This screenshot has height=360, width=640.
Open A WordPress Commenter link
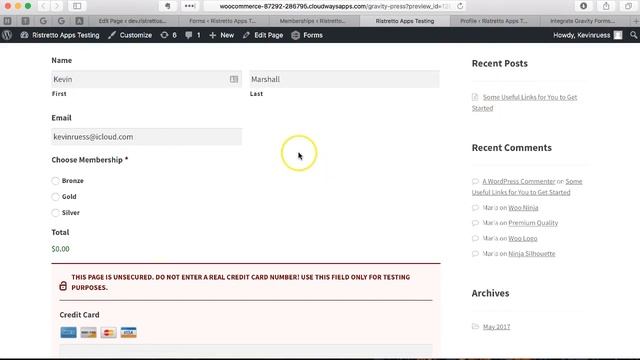point(519,181)
